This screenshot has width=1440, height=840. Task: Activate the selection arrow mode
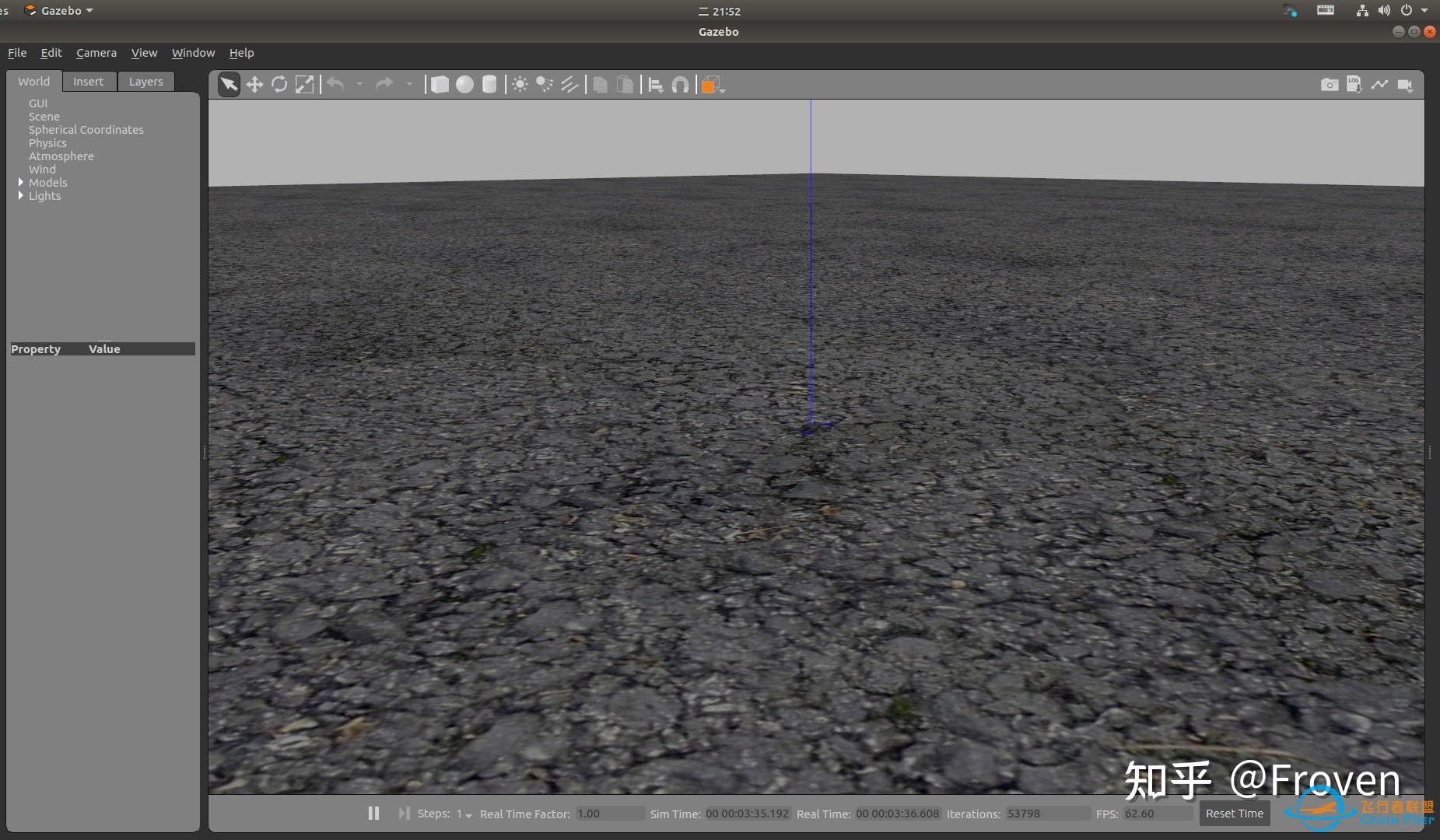(229, 85)
